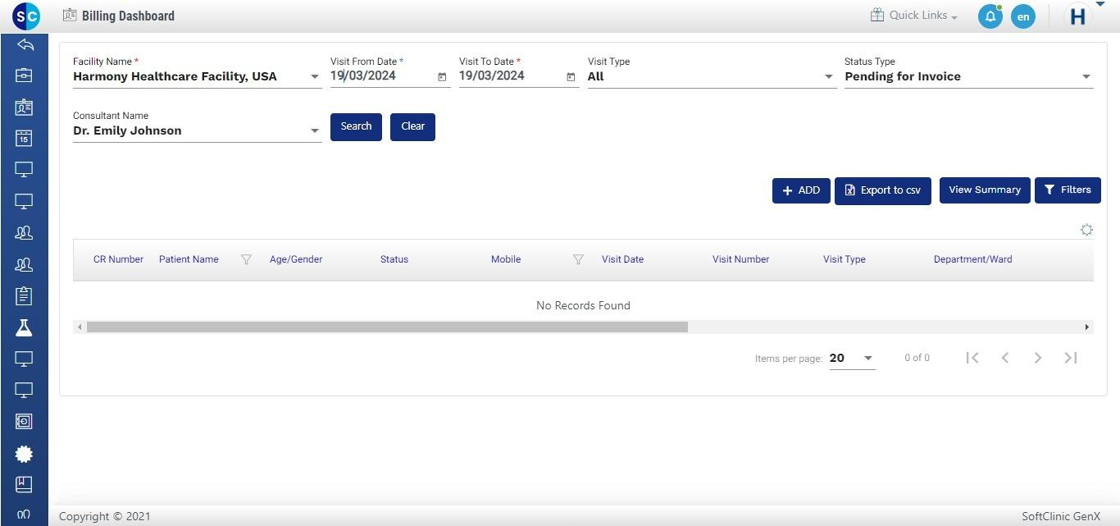1120x526 pixels.
Task: Expand the Facility Name dropdown
Action: (x=315, y=76)
